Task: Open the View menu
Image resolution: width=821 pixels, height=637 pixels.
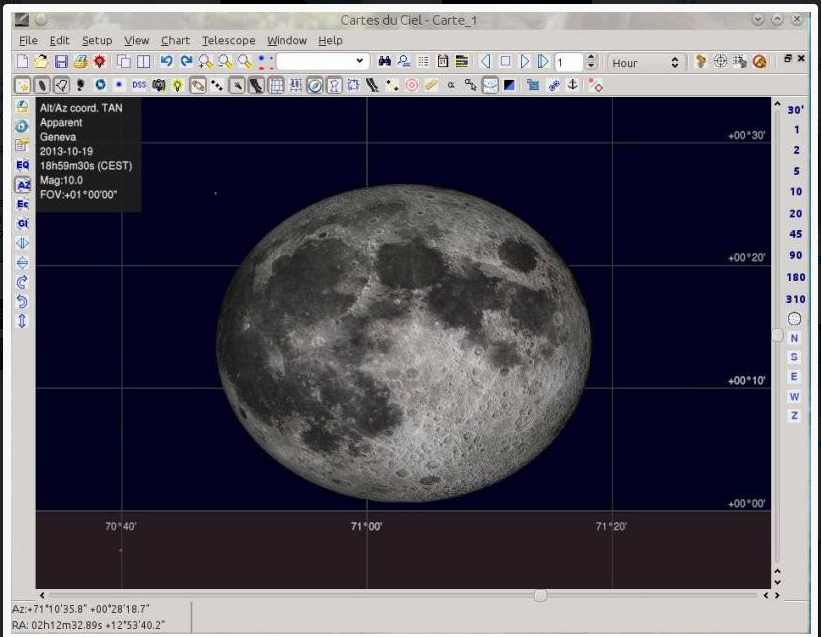Action: 136,40
